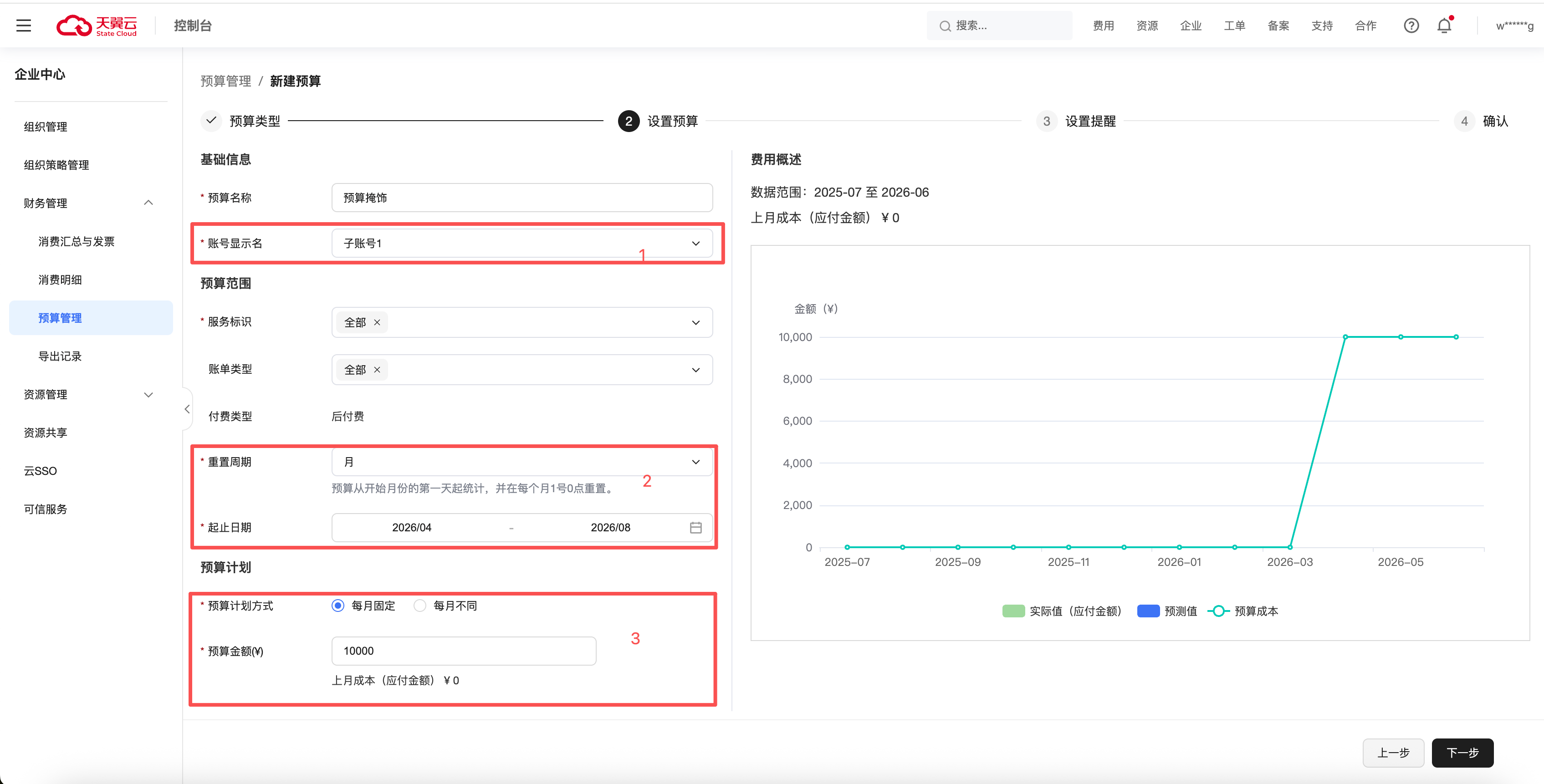Click the State Cloud logo
The width and height of the screenshot is (1544, 784).
pos(97,26)
